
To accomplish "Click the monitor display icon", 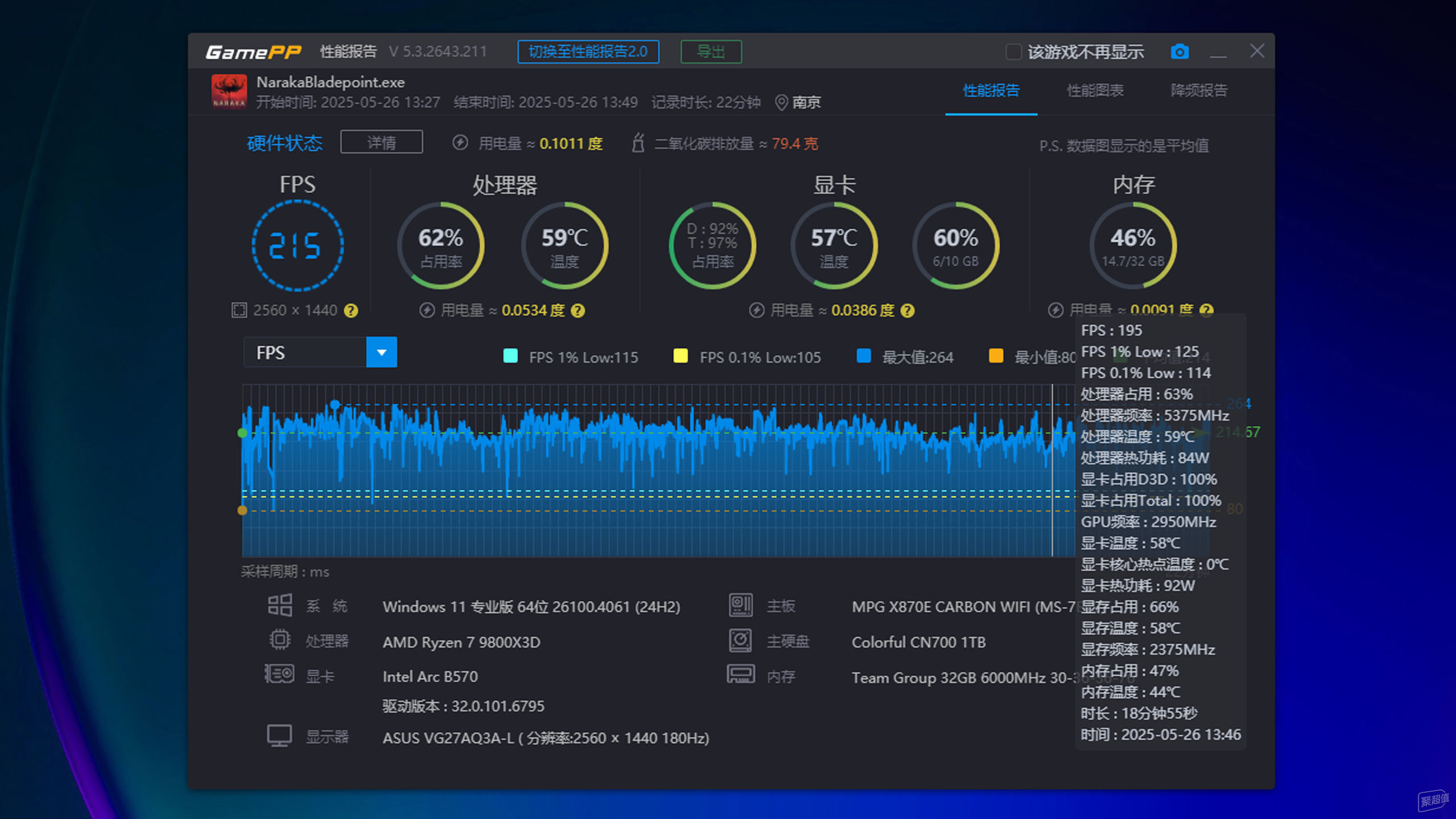I will pos(279,736).
